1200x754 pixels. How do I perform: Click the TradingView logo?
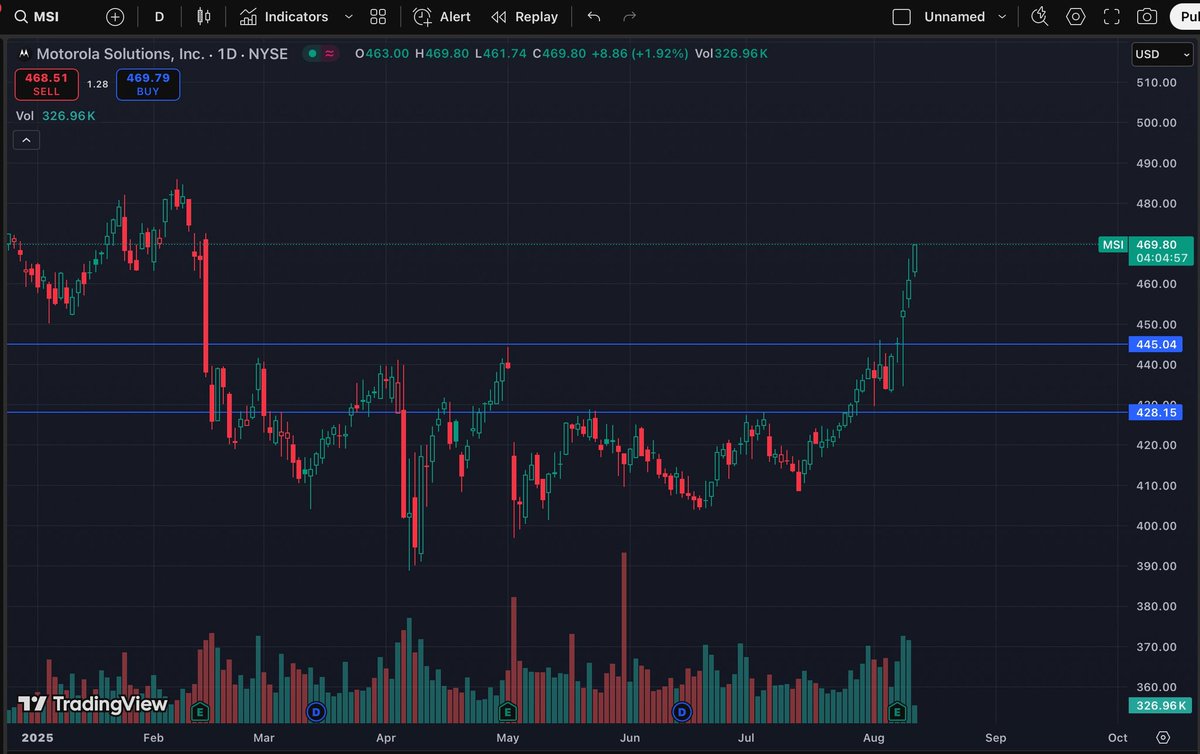[x=93, y=704]
